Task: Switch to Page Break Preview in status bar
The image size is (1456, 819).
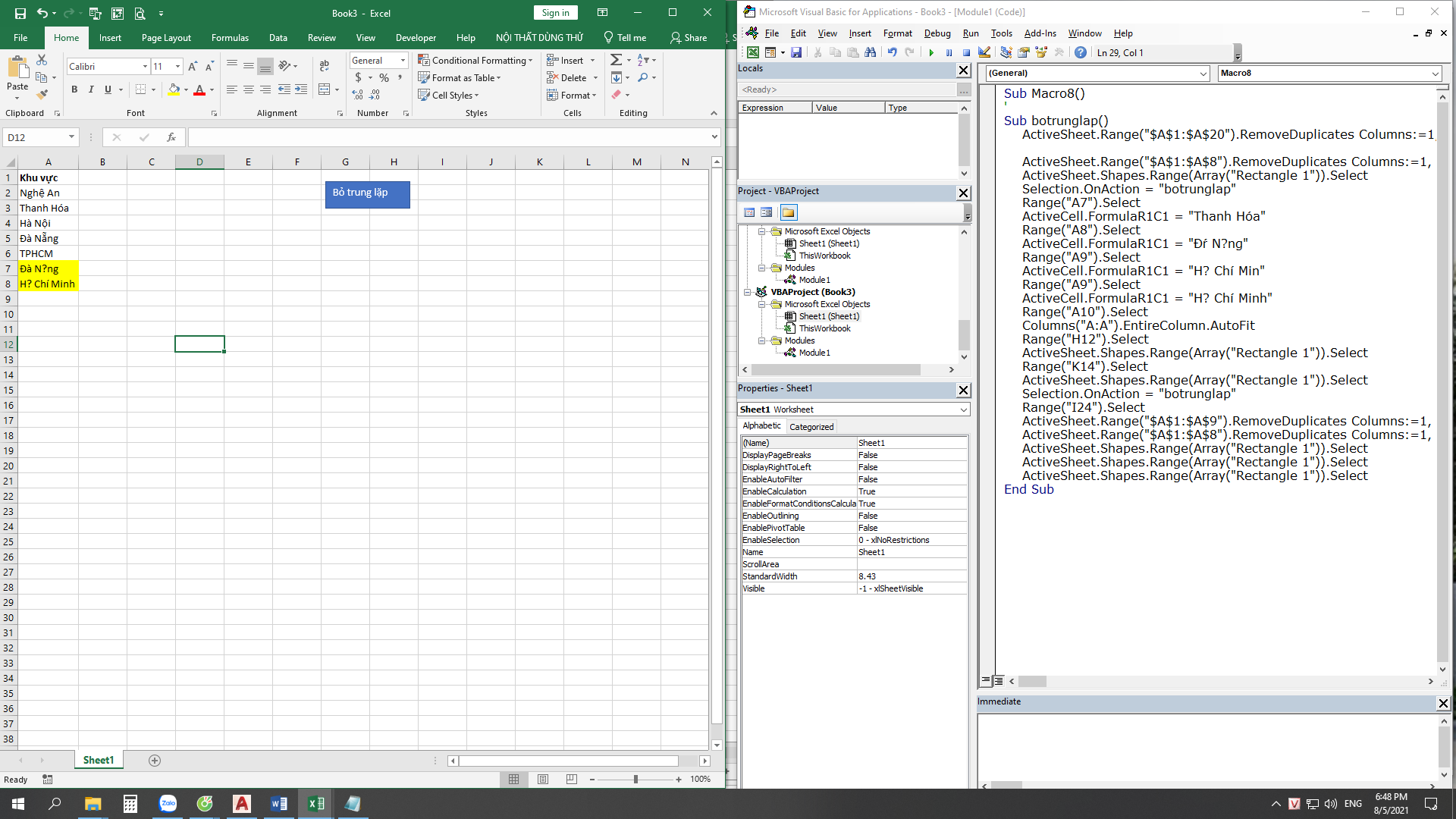Action: click(x=571, y=779)
